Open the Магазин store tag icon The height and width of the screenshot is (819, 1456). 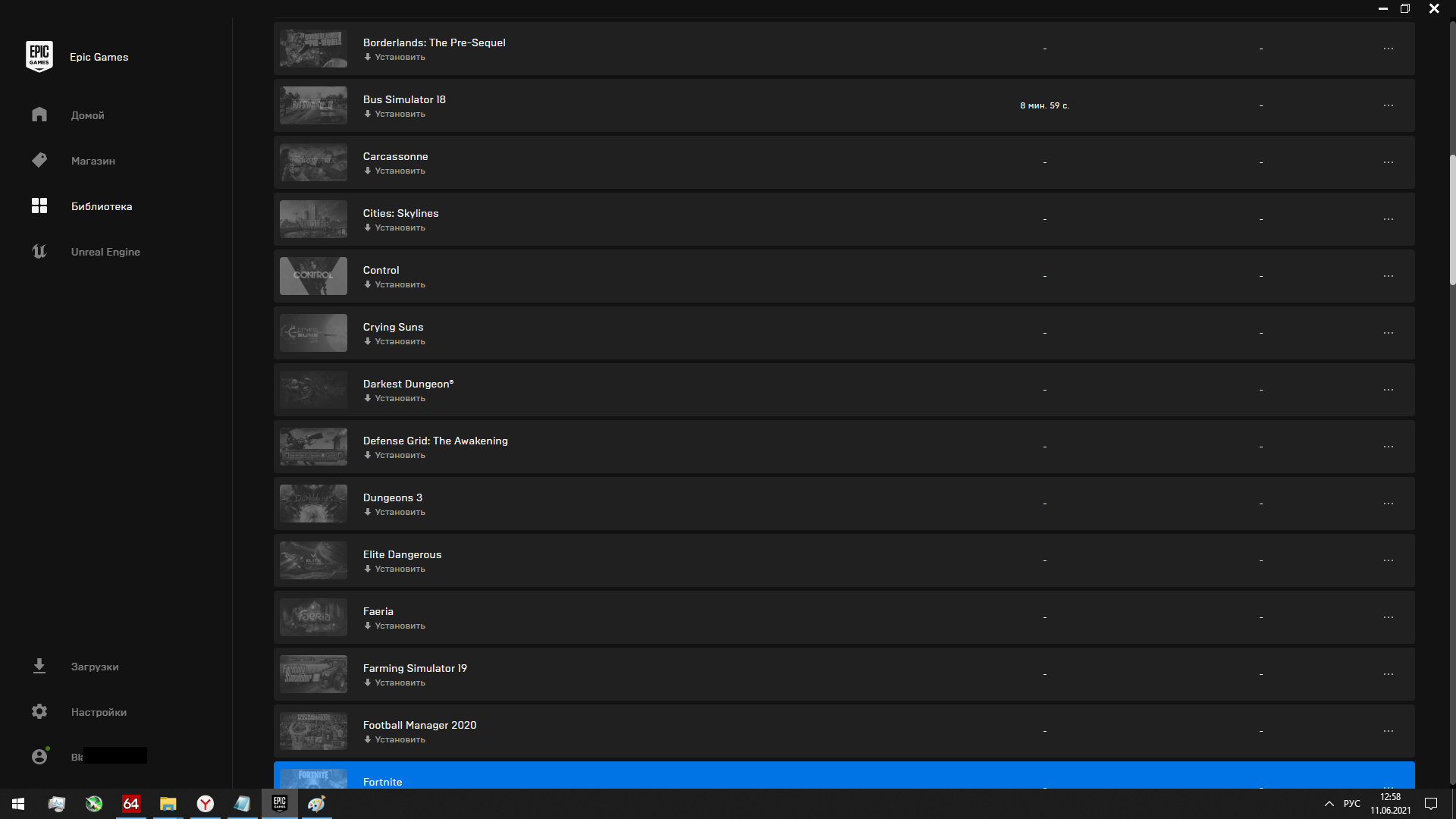pyautogui.click(x=39, y=160)
